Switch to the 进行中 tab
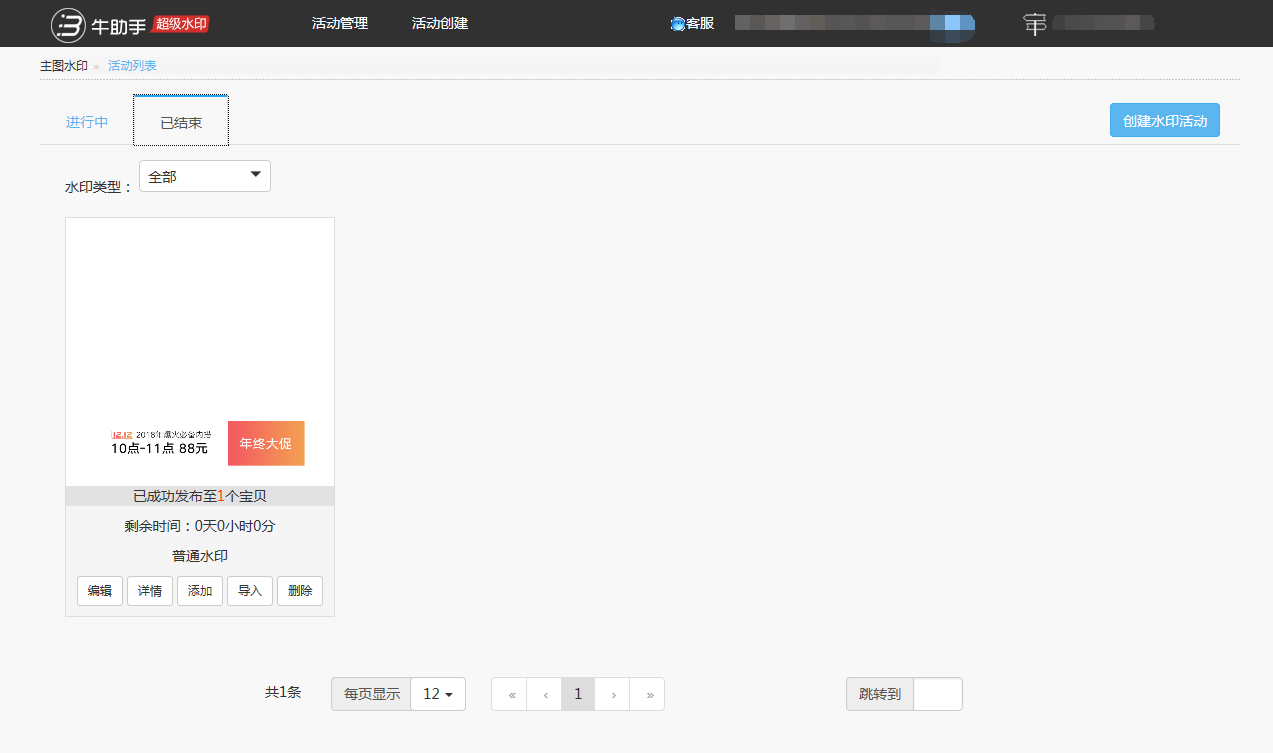Viewport: 1273px width, 753px height. (x=87, y=122)
